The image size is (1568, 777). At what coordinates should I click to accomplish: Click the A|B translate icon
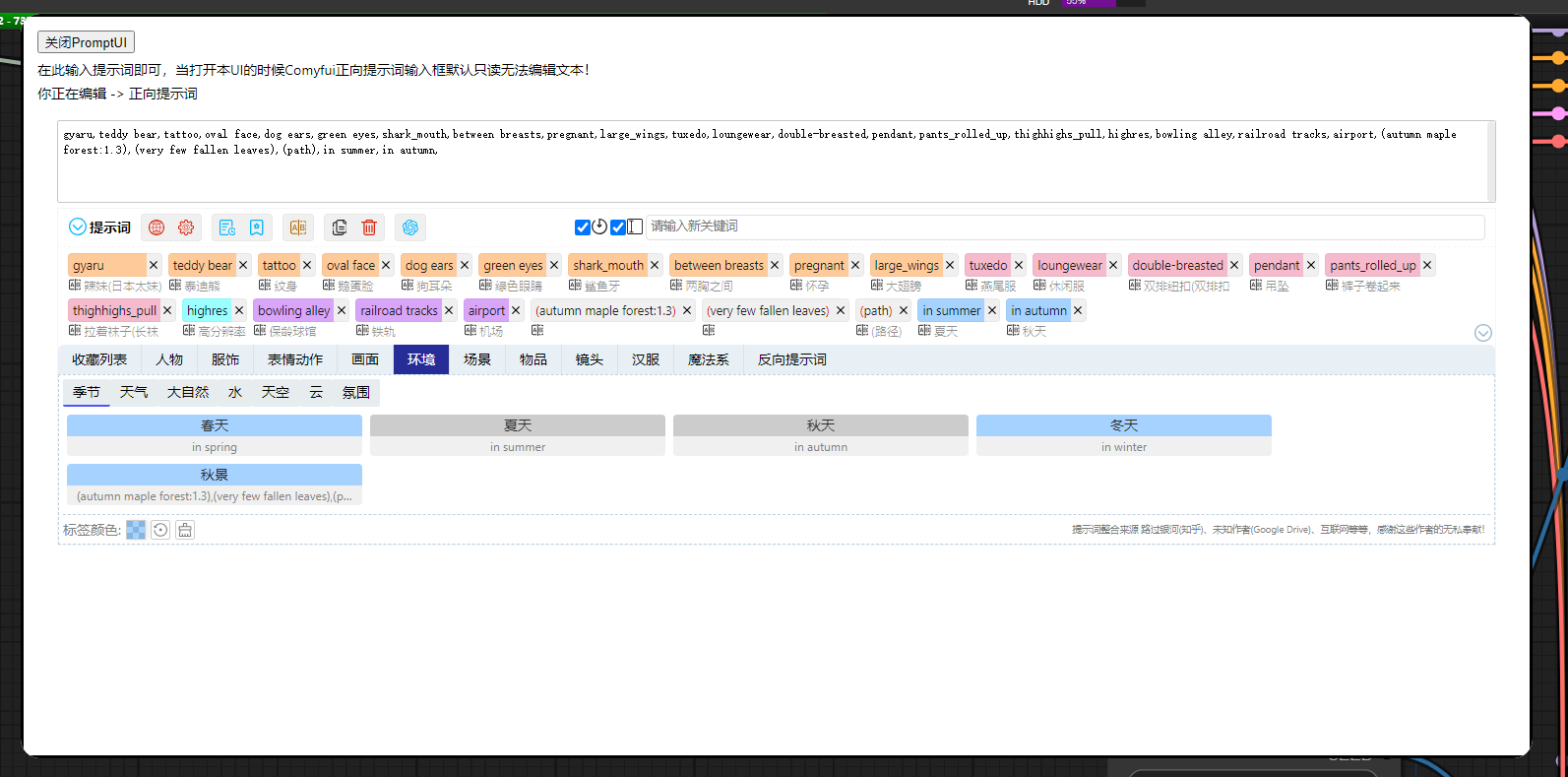click(298, 227)
